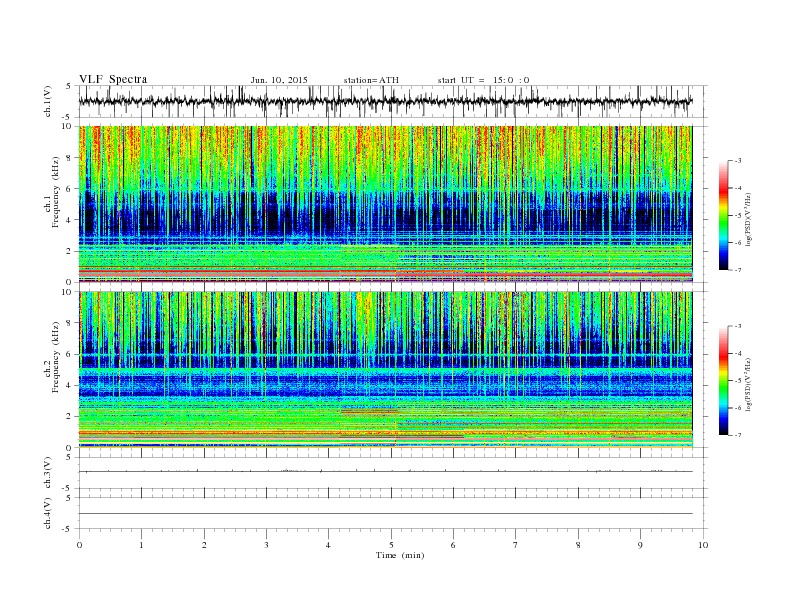Click the "-3" label on ch.1 colorbar
The height and width of the screenshot is (612, 792).
coord(738,161)
